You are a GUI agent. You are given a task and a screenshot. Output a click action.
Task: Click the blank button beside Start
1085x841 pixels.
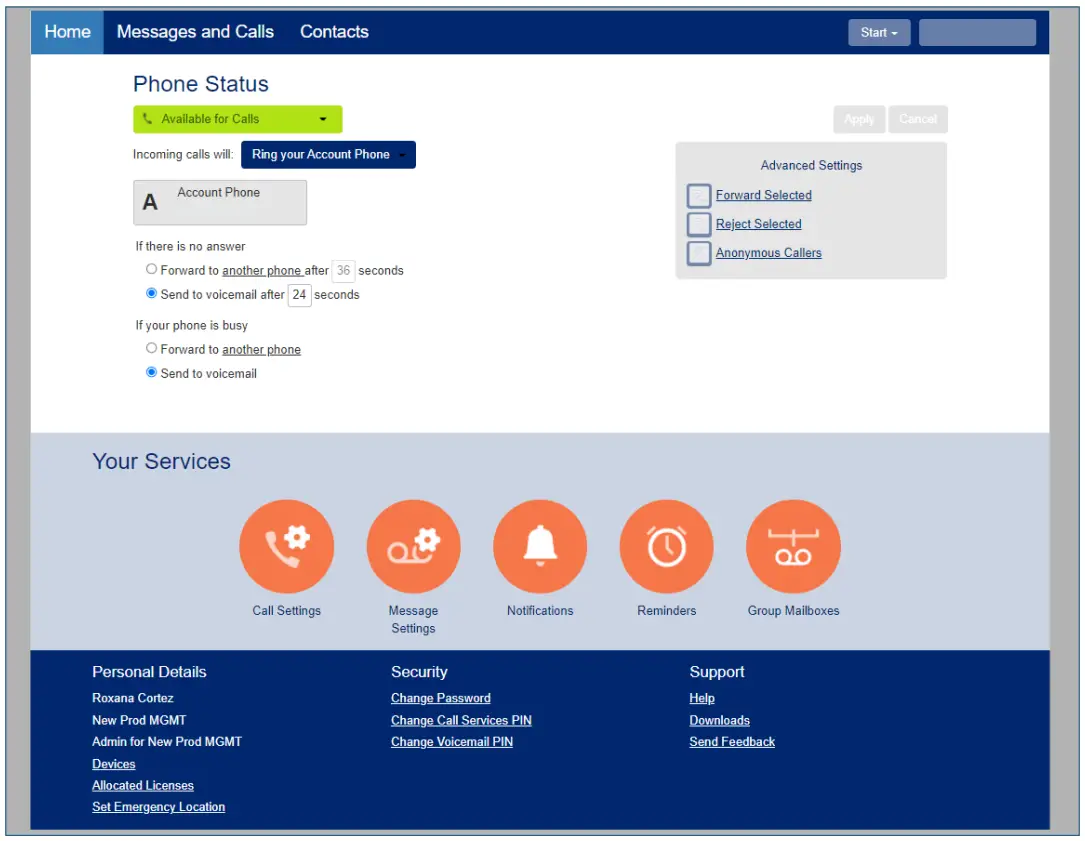(977, 33)
